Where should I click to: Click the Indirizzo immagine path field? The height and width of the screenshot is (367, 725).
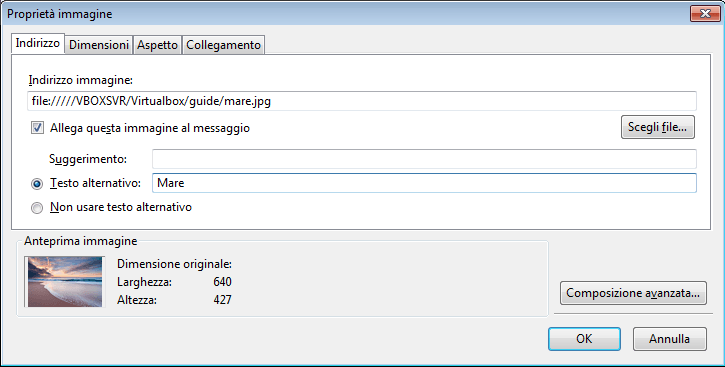(362, 101)
